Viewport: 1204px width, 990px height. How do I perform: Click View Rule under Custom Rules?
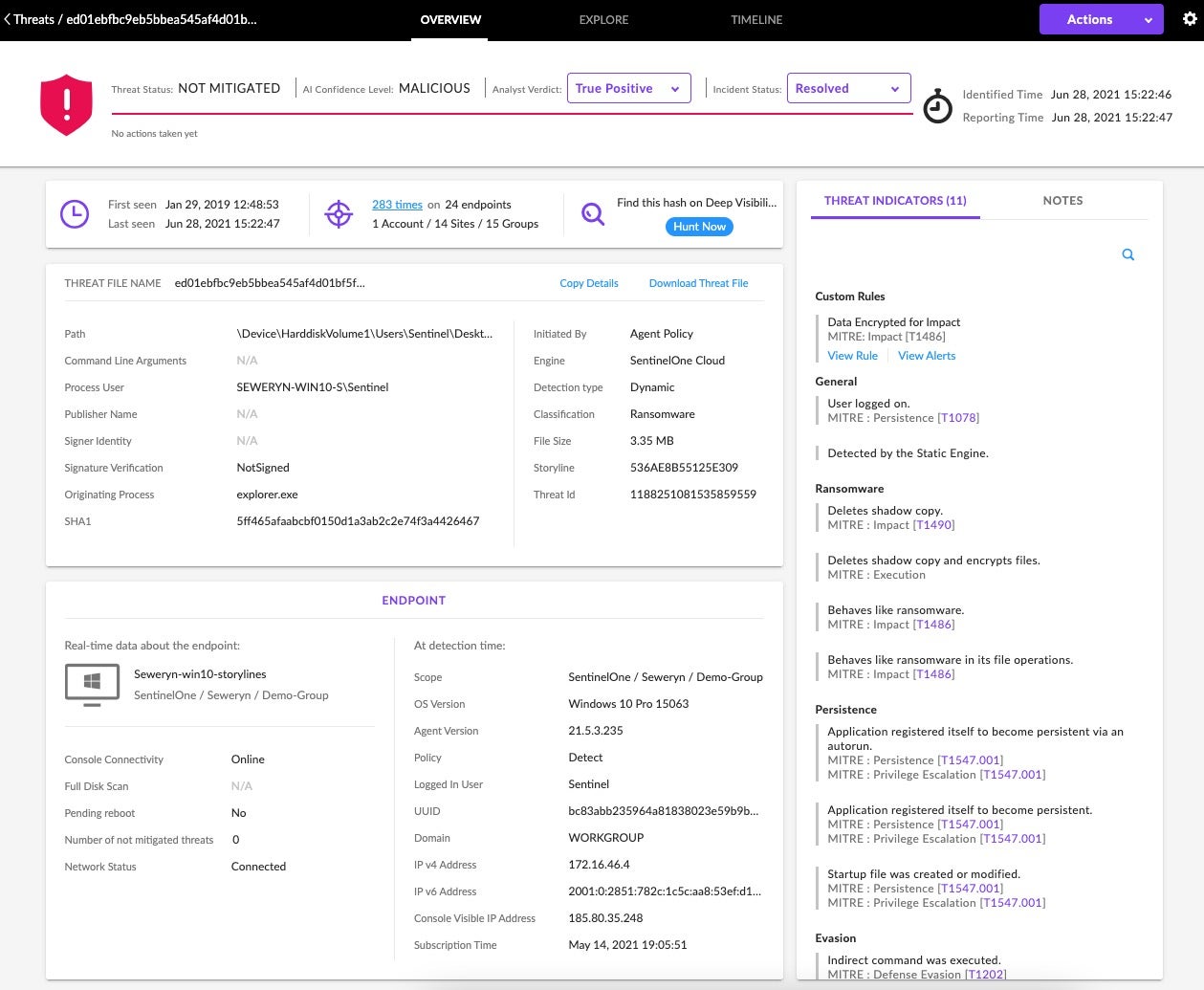(x=852, y=356)
